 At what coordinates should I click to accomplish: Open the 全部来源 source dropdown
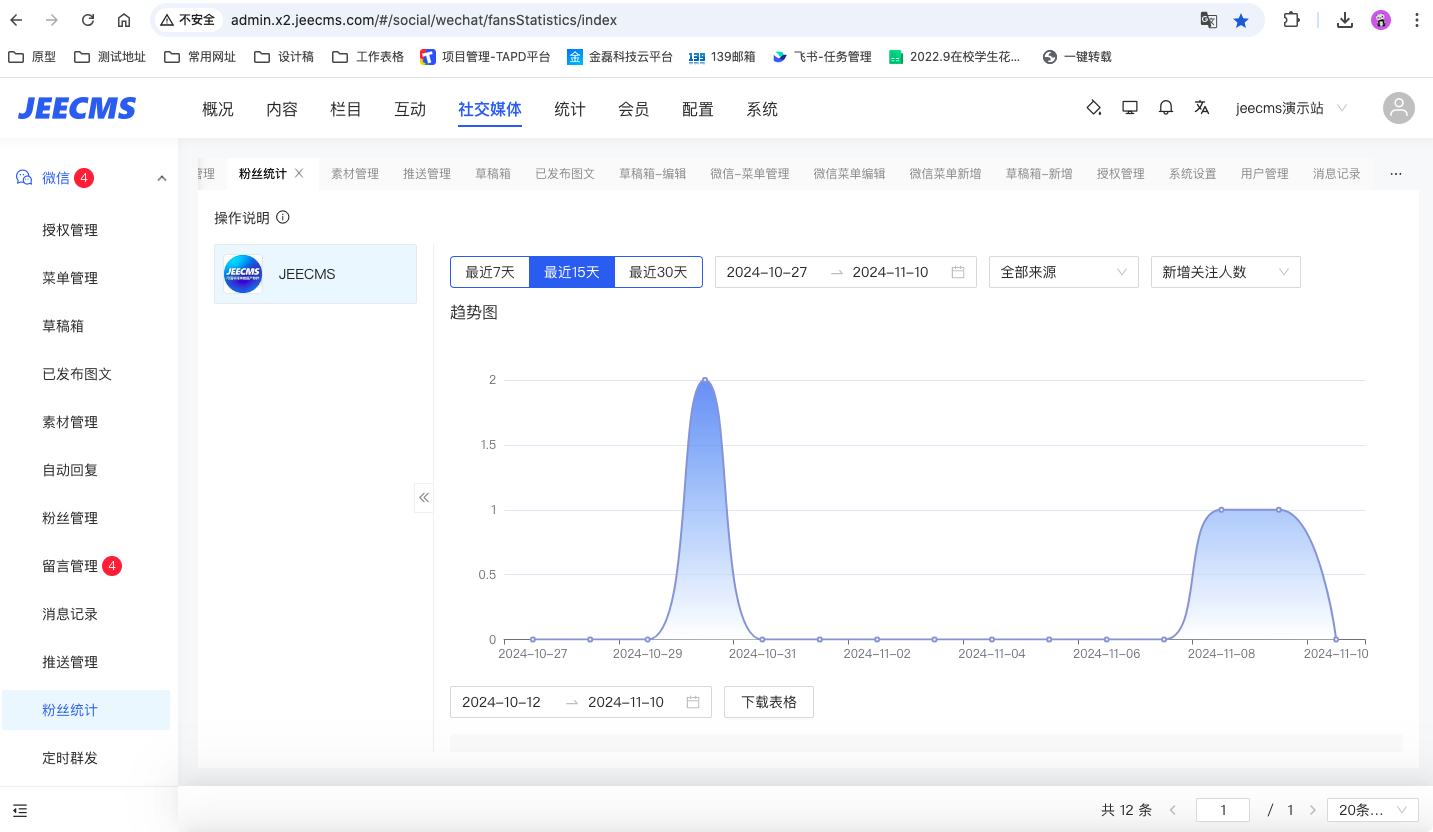point(1063,272)
